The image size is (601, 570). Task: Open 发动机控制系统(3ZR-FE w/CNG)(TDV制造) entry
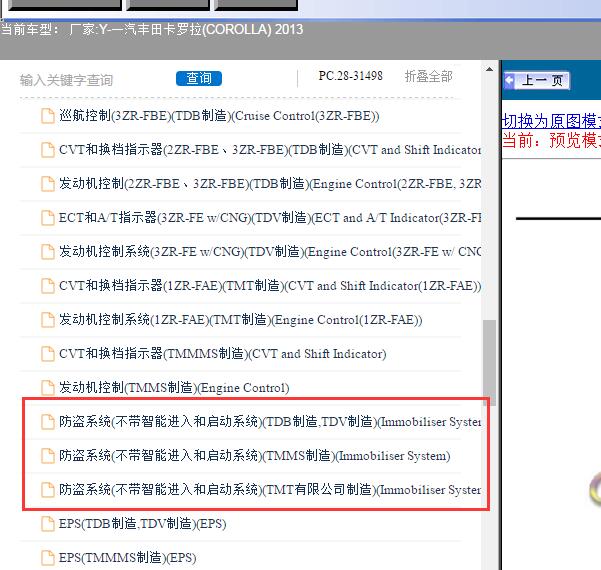point(270,252)
